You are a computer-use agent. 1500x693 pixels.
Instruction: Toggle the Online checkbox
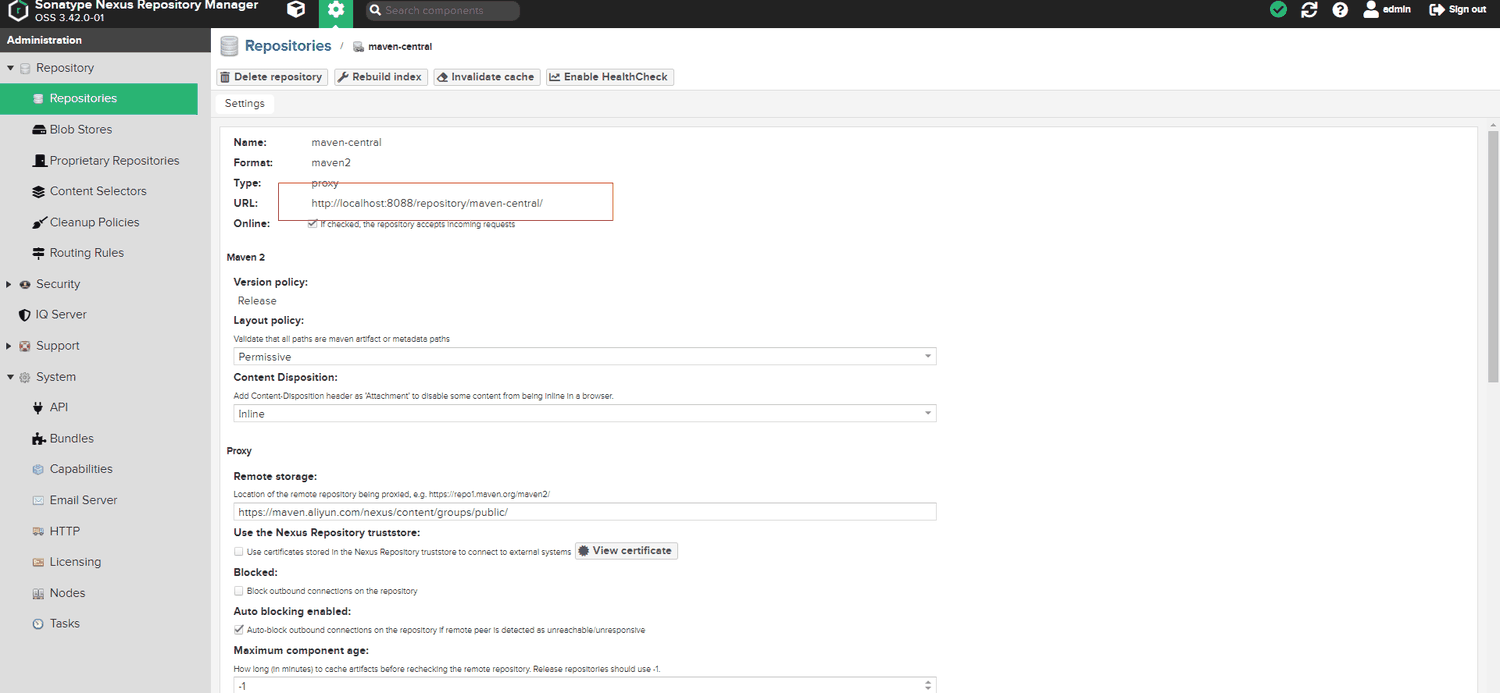[x=313, y=224]
